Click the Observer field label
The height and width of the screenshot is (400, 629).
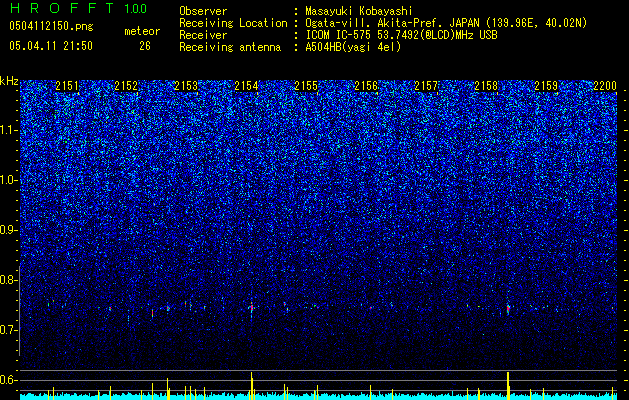point(203,11)
